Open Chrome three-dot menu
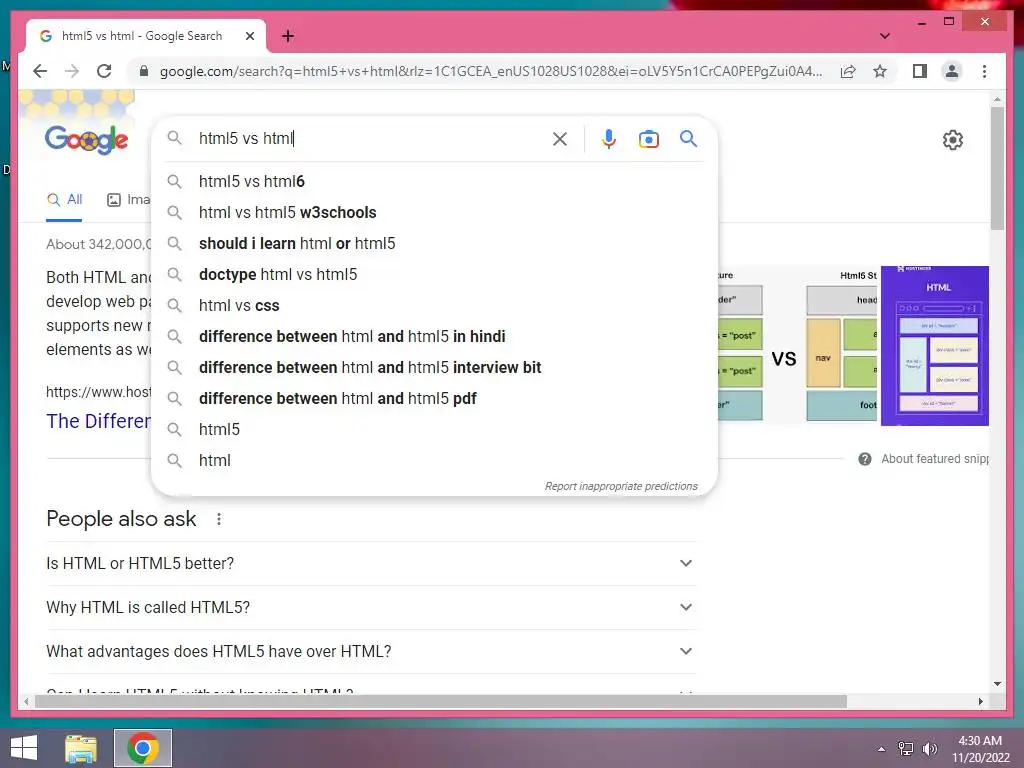1024x768 pixels. (x=984, y=71)
